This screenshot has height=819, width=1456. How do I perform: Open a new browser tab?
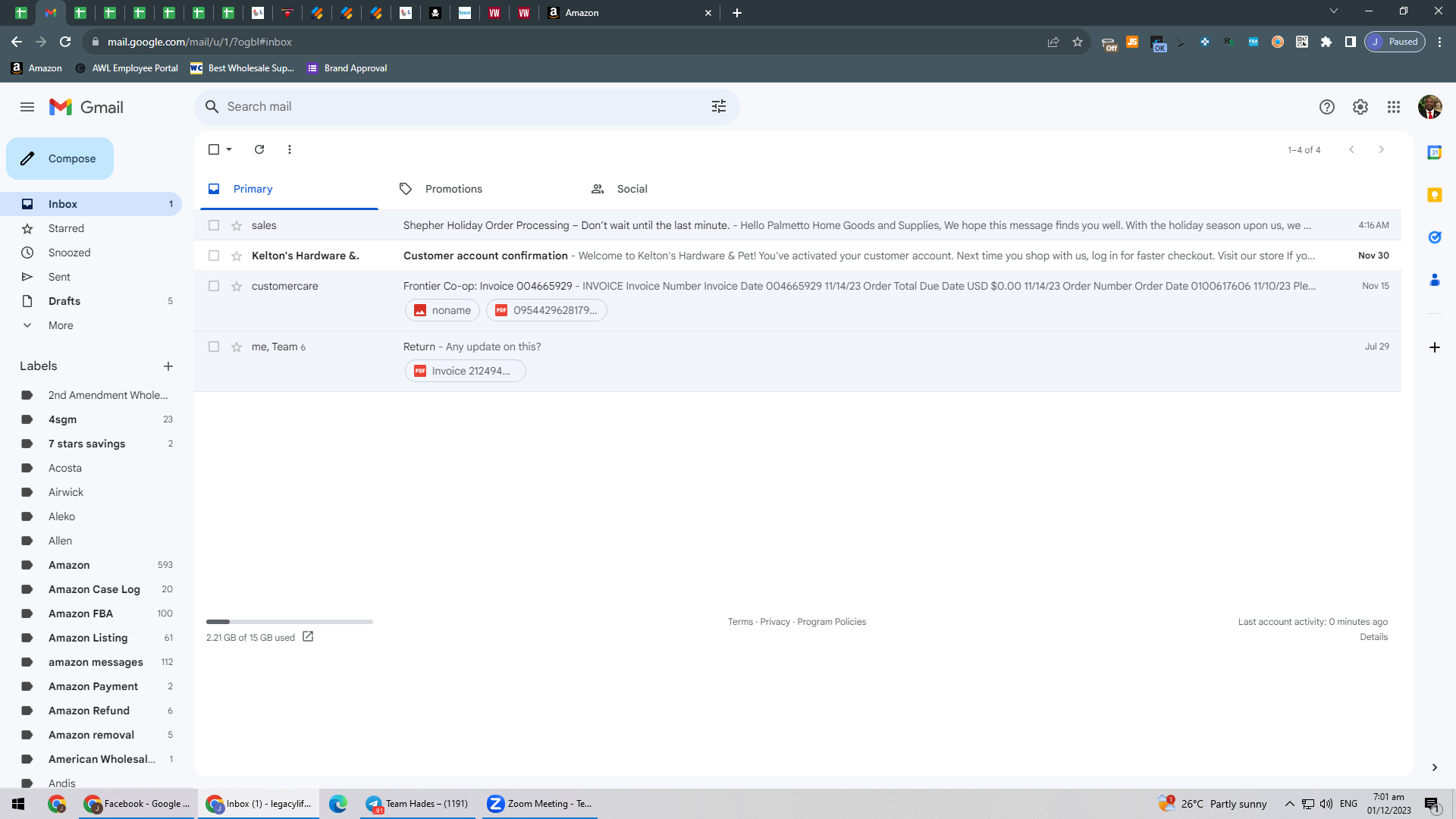(x=737, y=13)
